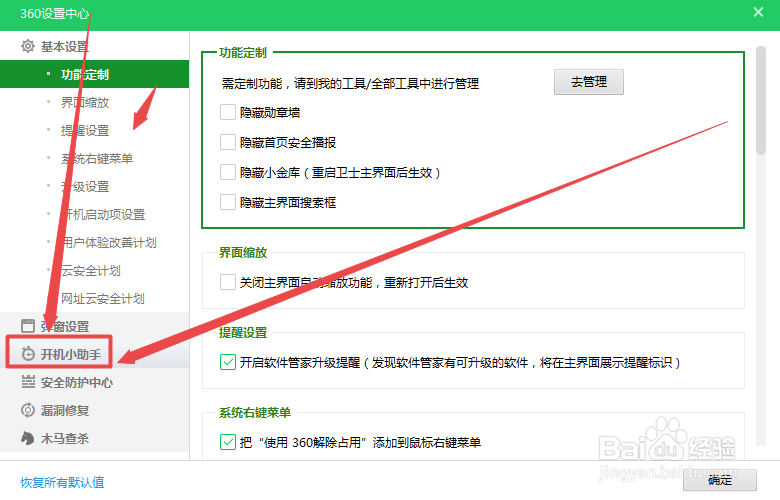Uncheck 使用360解除占用 right-click menu checkbox
The width and height of the screenshot is (780, 500).
pyautogui.click(x=228, y=442)
